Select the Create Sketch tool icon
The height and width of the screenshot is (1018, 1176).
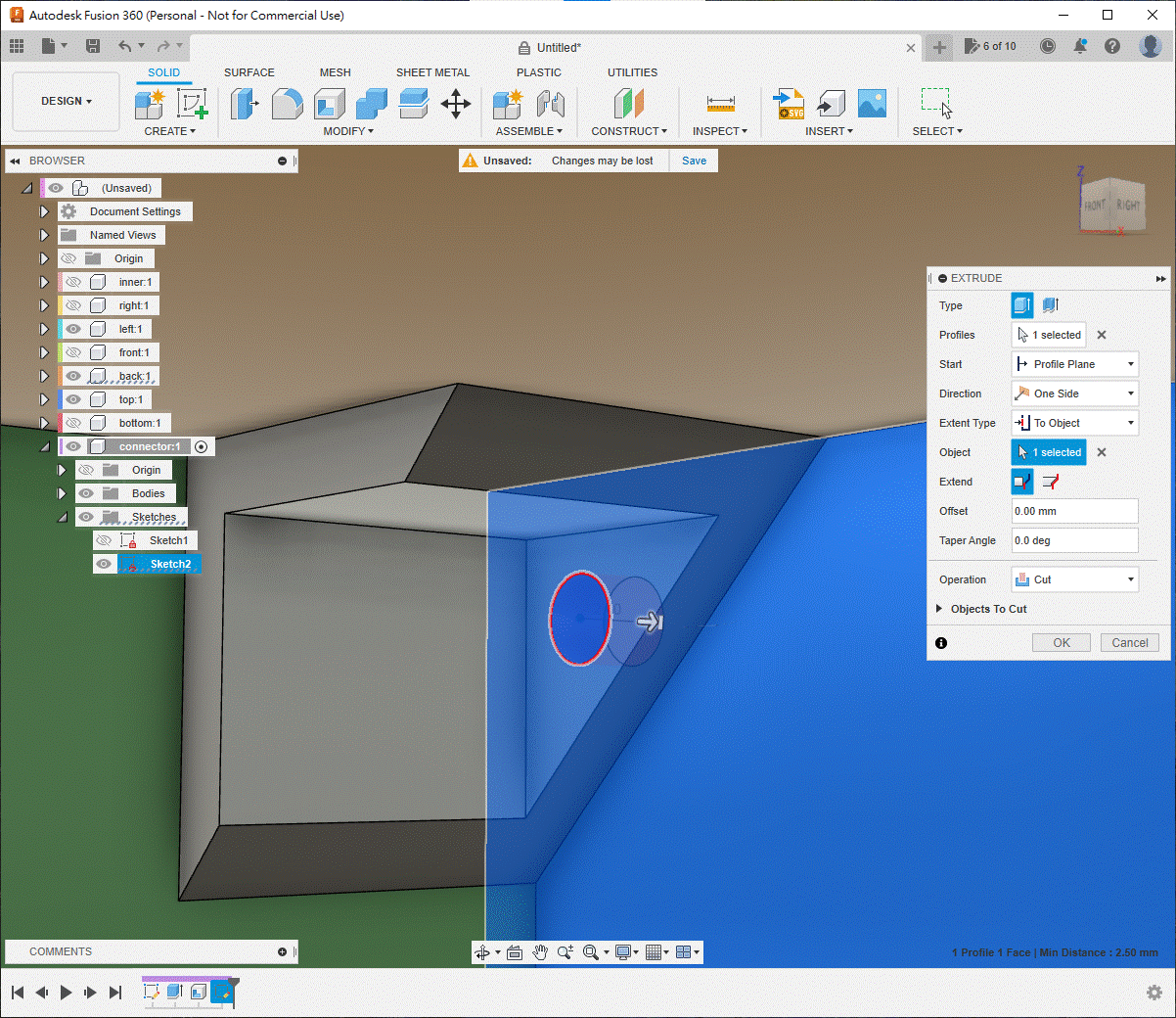click(x=192, y=103)
